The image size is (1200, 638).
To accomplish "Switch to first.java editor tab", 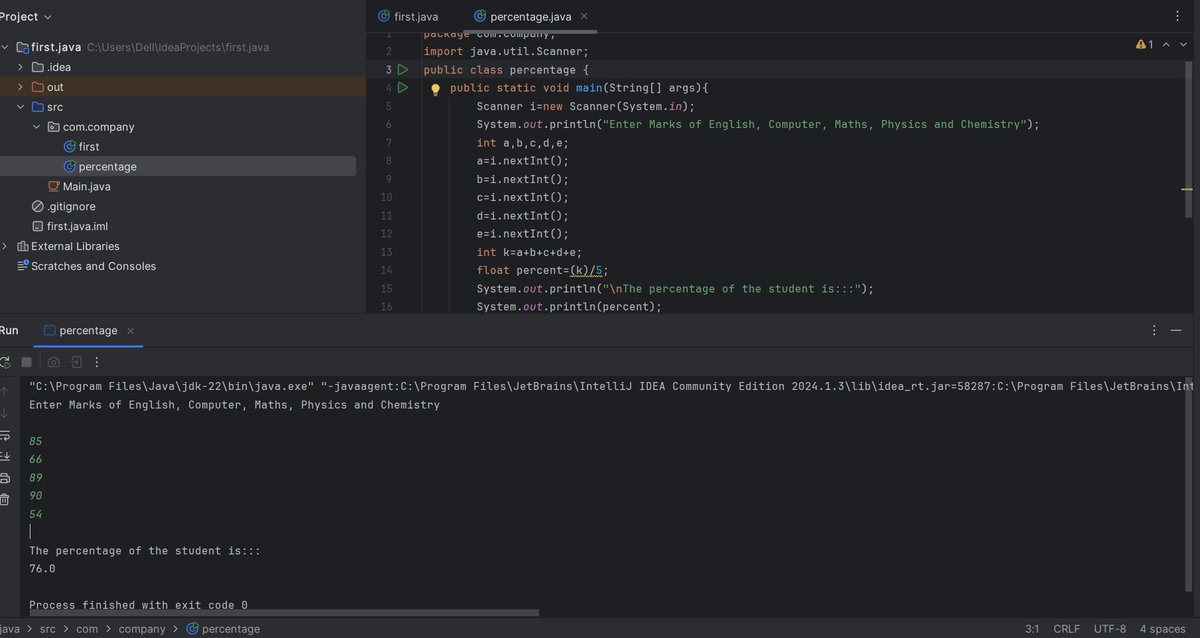I will (407, 17).
